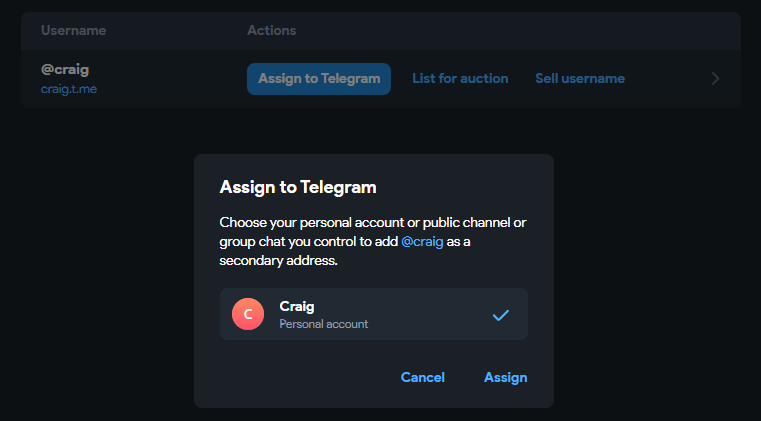Viewport: 761px width, 421px height.
Task: Expand the @craig row chevron arrow
Action: [x=715, y=79]
